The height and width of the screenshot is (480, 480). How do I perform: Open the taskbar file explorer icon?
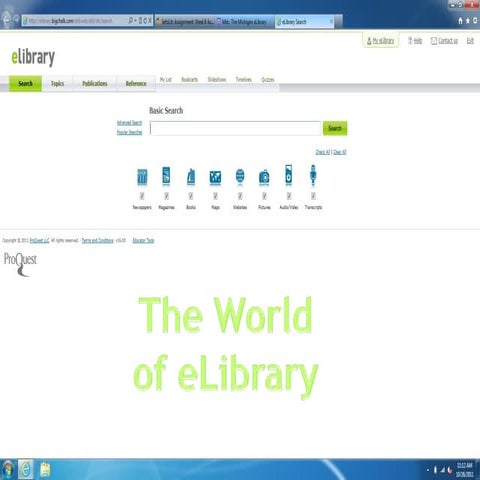(45, 469)
